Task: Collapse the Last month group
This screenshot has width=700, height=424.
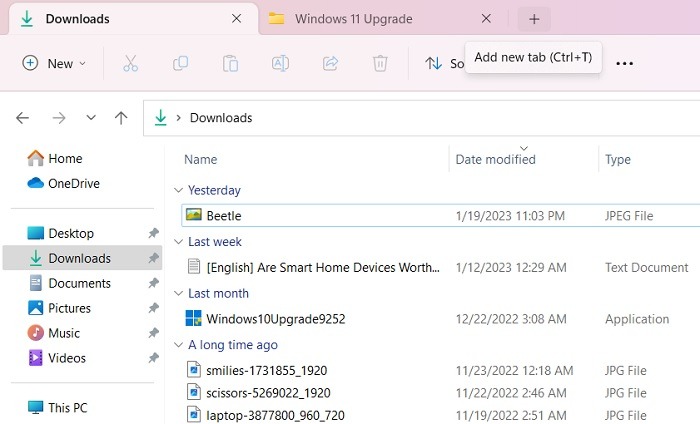Action: coord(178,294)
